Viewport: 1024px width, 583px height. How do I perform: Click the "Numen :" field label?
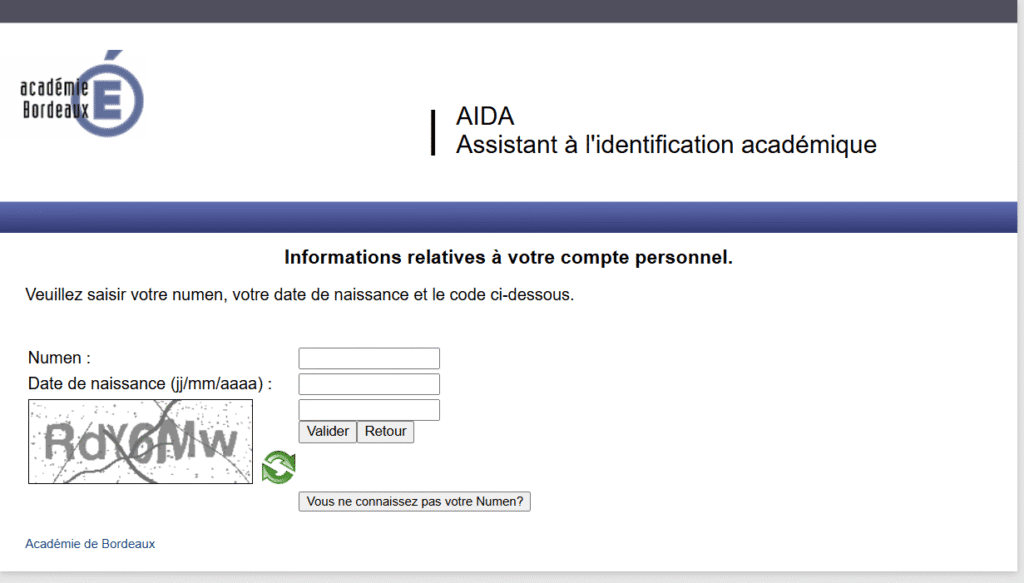(x=59, y=358)
